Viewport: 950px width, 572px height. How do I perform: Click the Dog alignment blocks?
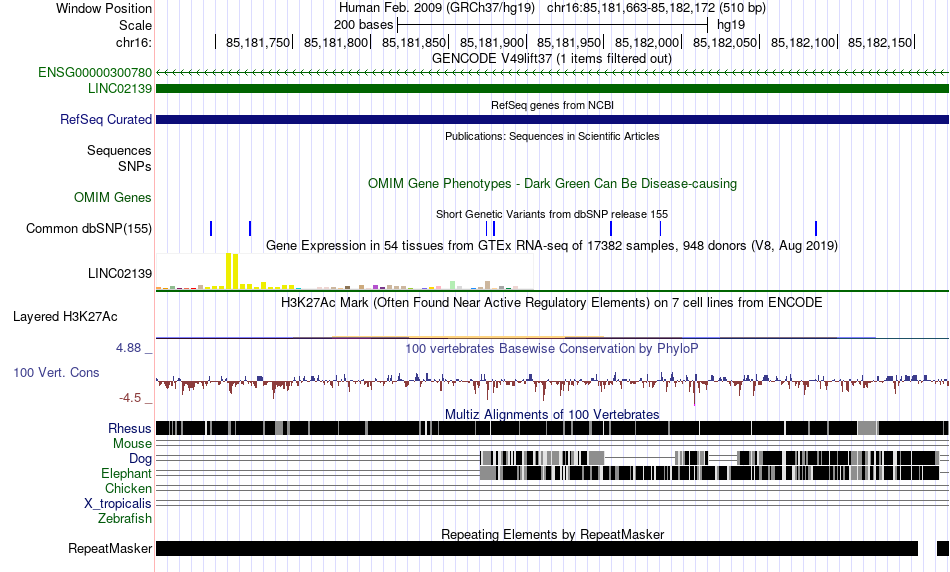[709, 458]
